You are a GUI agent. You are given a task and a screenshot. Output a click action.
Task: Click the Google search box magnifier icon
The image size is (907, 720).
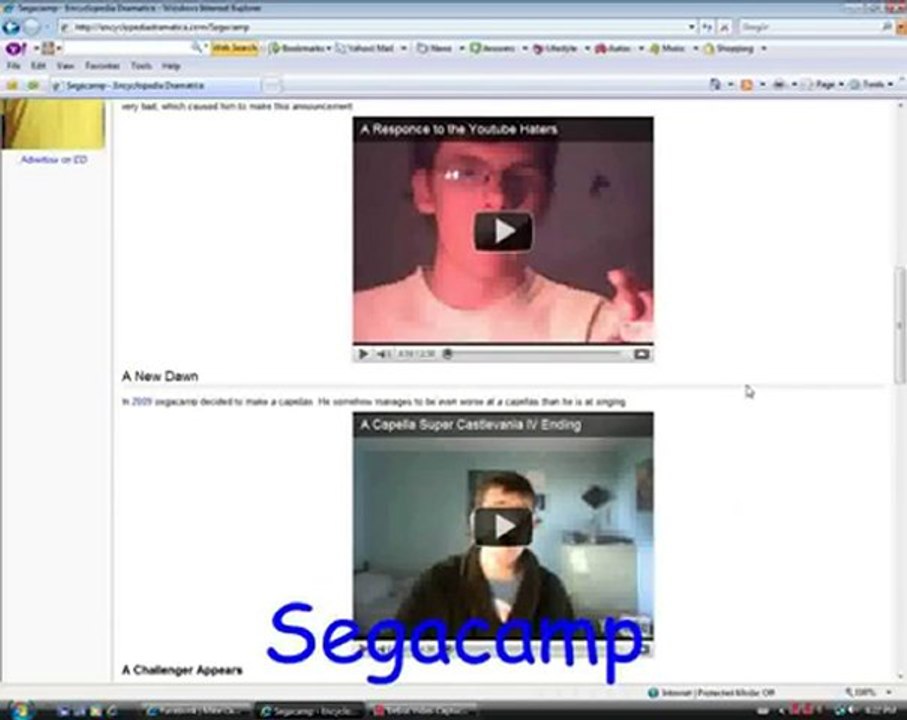887,27
